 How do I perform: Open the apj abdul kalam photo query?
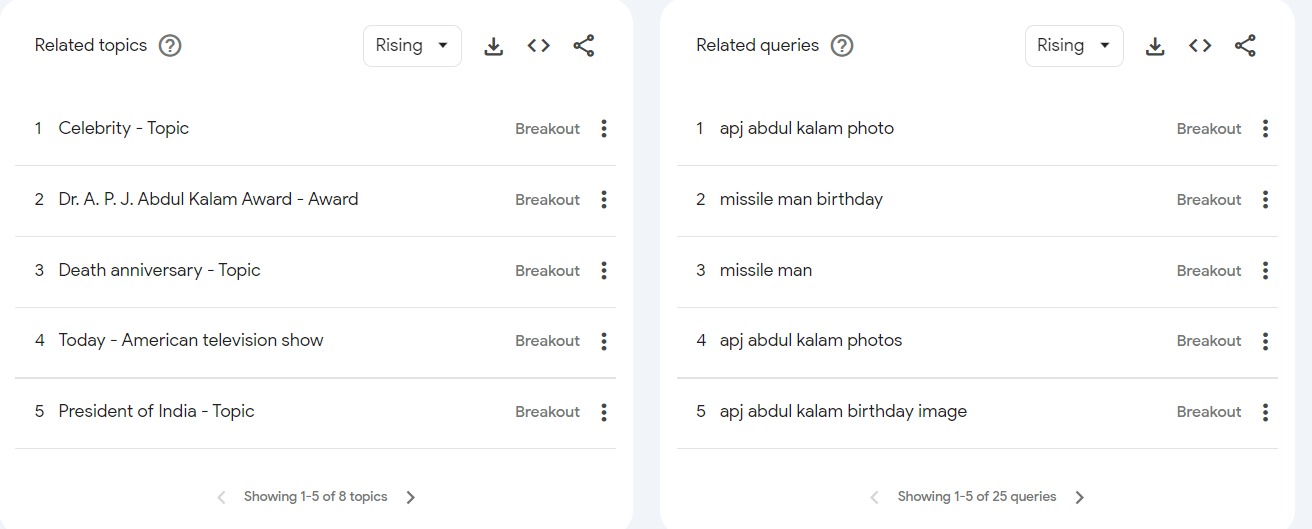tap(806, 128)
